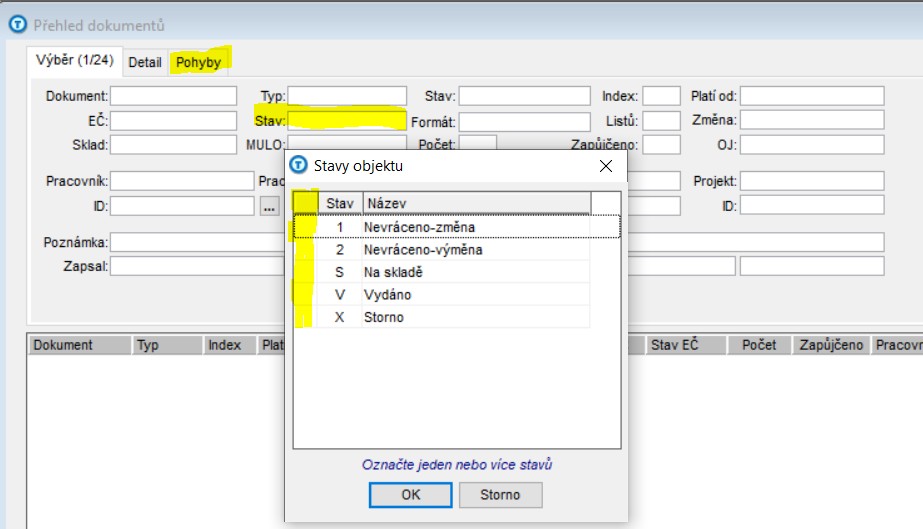923x529 pixels.
Task: Focus the Platí od input field
Action: tap(812, 96)
